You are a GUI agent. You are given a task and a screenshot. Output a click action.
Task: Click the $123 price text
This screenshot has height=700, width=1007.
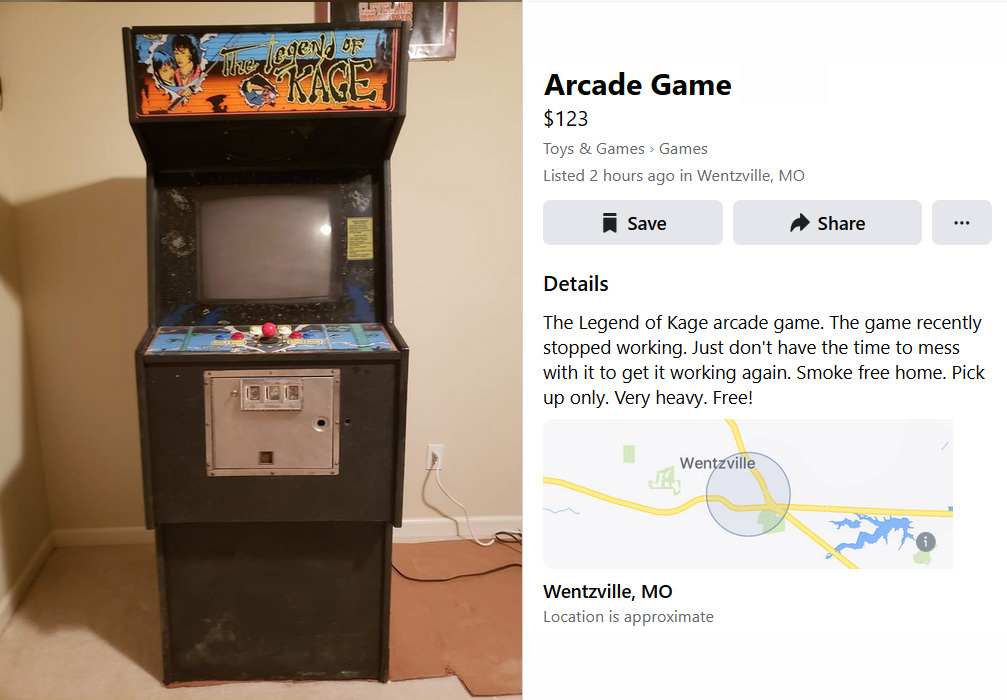(x=565, y=119)
